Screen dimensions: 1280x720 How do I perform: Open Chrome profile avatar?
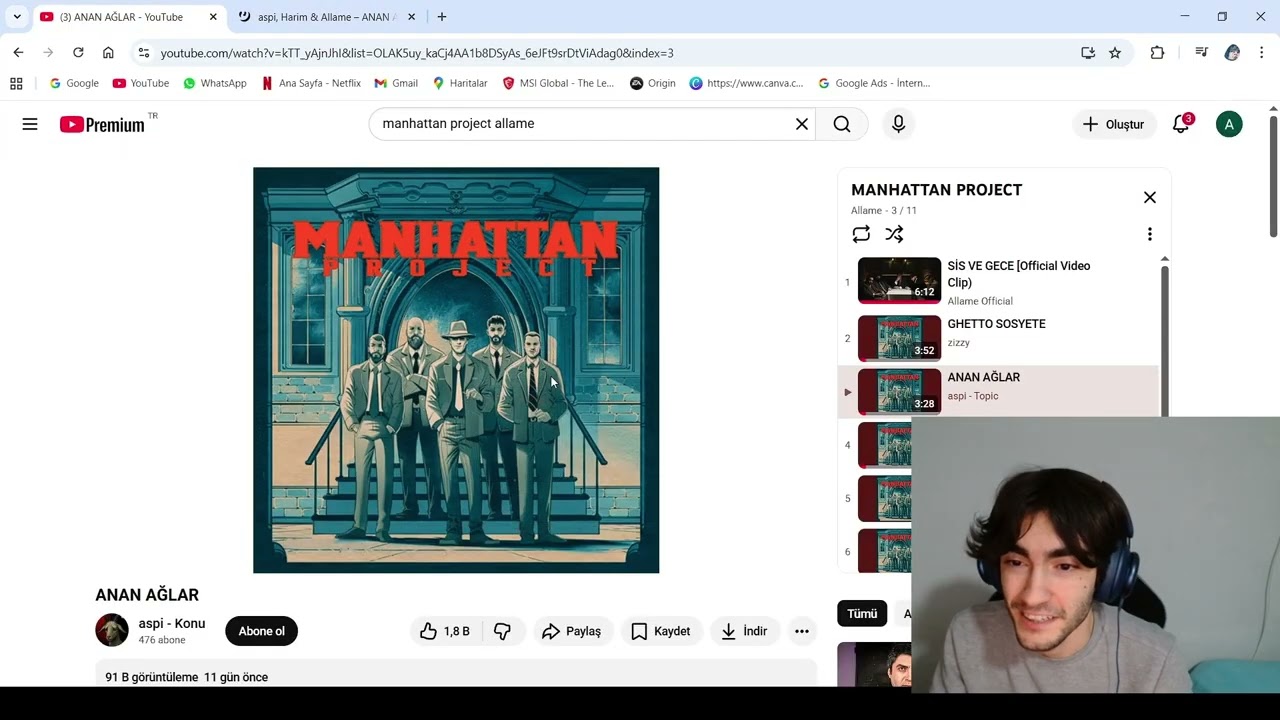click(x=1232, y=53)
